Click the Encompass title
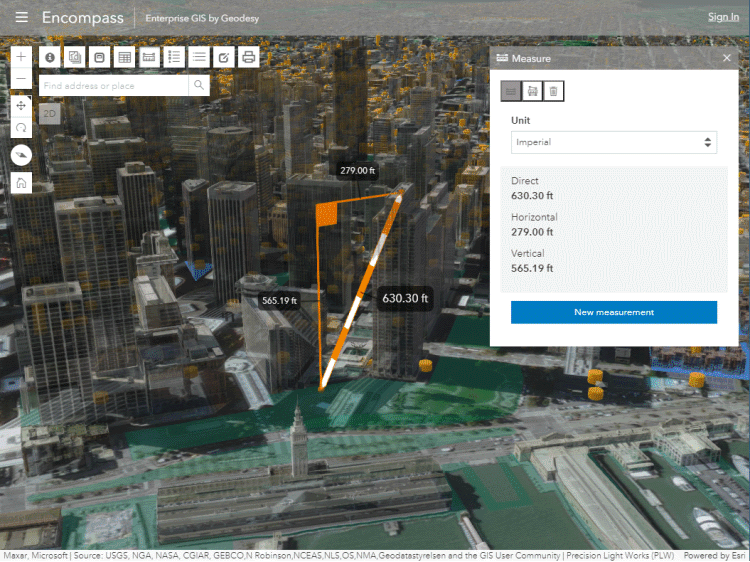Image resolution: width=750 pixels, height=562 pixels. (83, 18)
